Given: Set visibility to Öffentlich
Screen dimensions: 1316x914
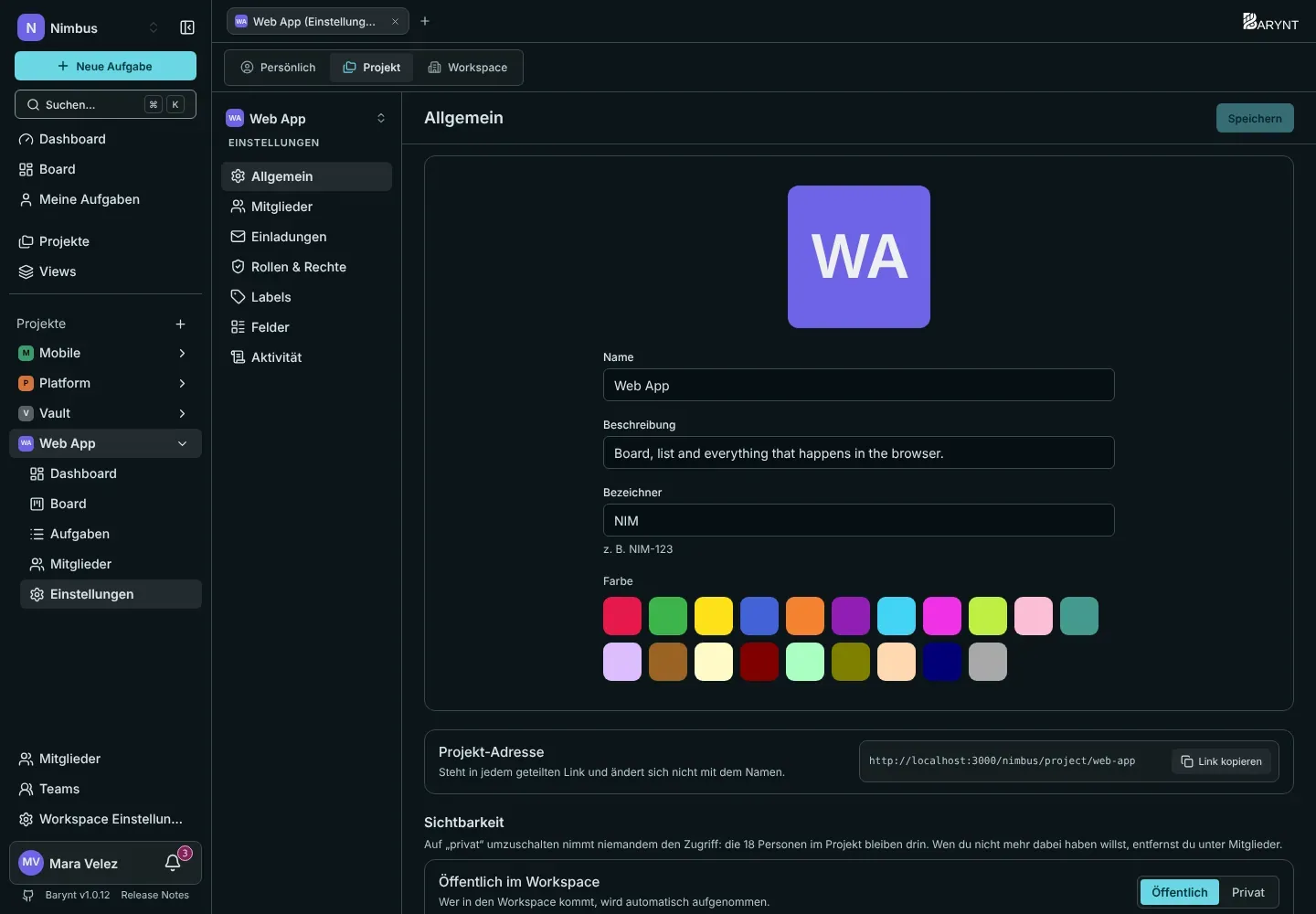Looking at the screenshot, I should coord(1179,892).
